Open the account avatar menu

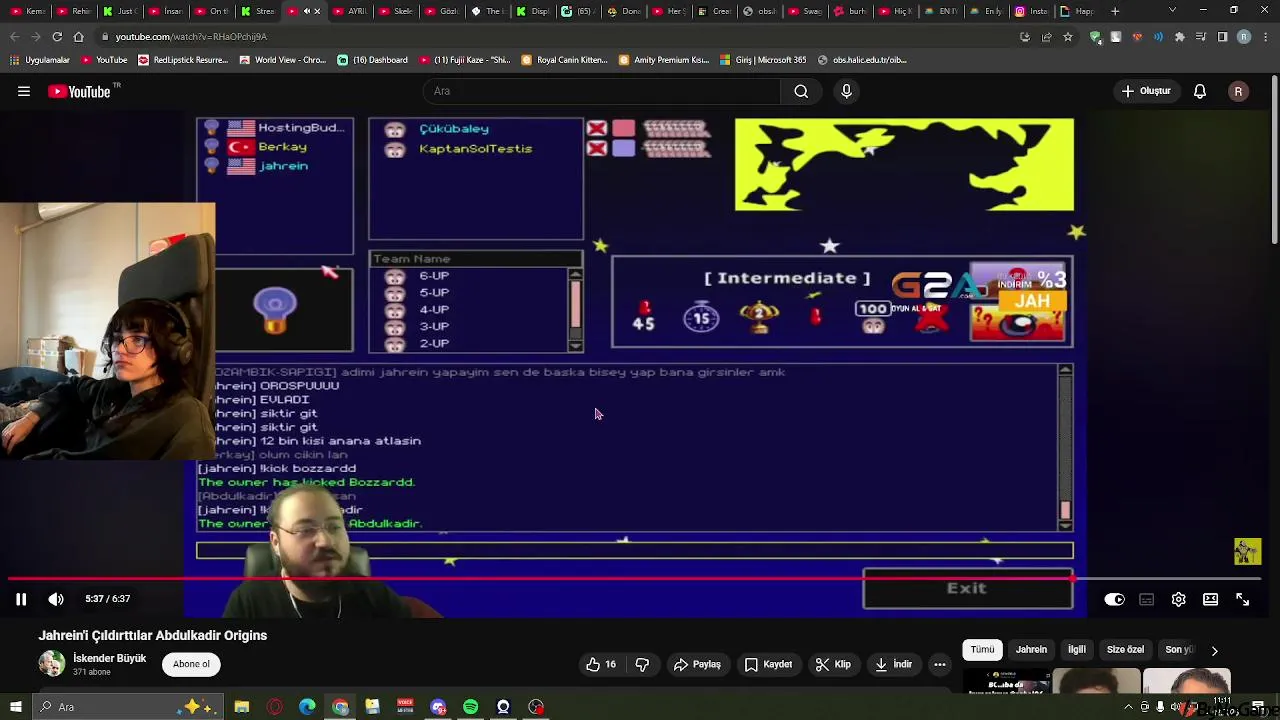point(1238,91)
